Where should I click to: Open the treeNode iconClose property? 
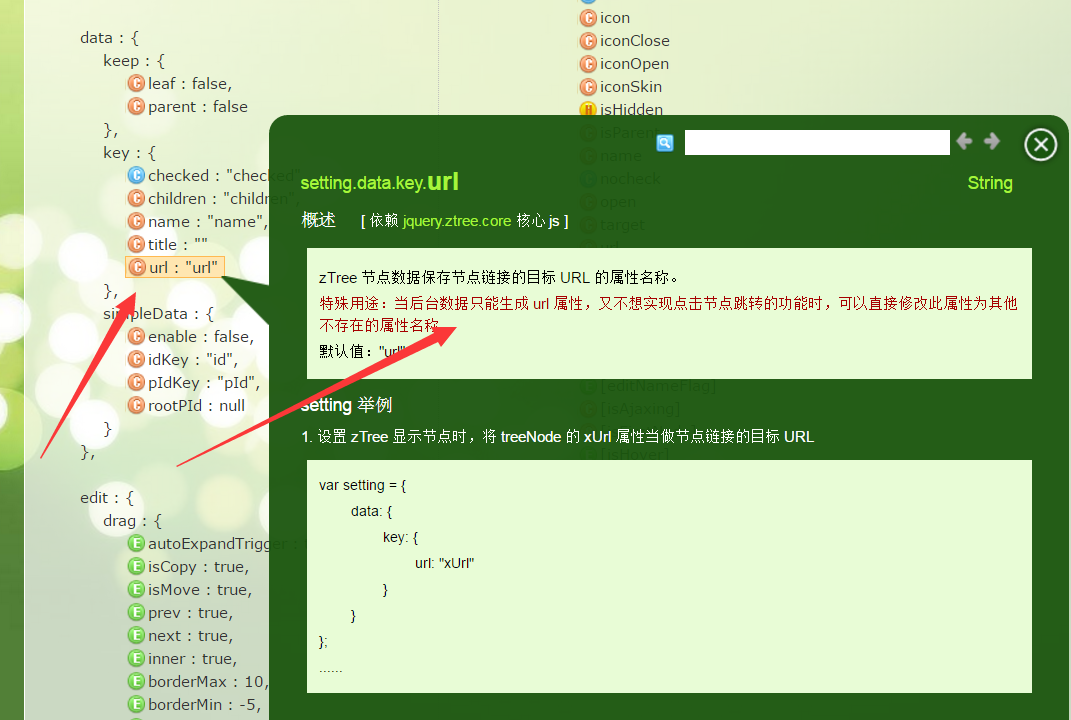pyautogui.click(x=625, y=41)
